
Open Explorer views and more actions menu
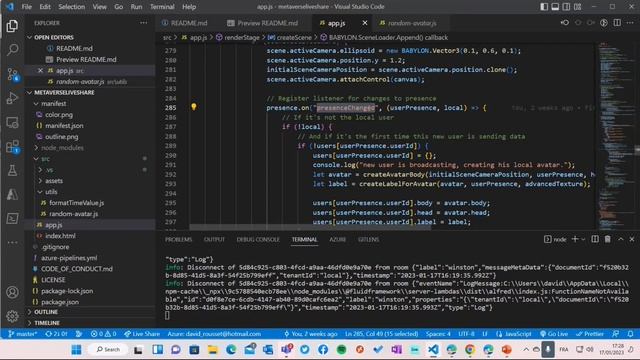pyautogui.click(x=144, y=23)
